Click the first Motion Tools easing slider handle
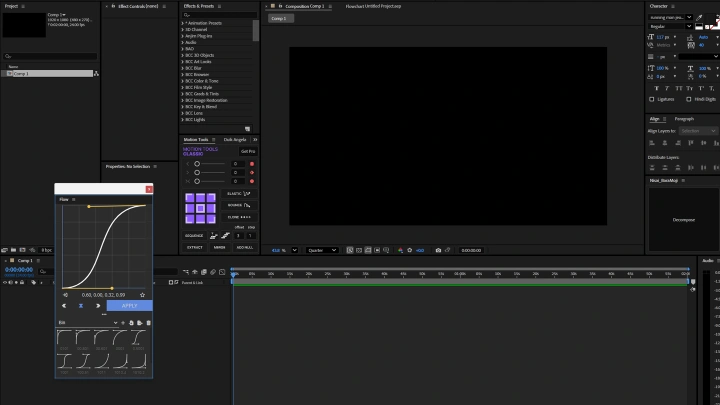Viewport: 720px width, 405px height. pos(196,163)
